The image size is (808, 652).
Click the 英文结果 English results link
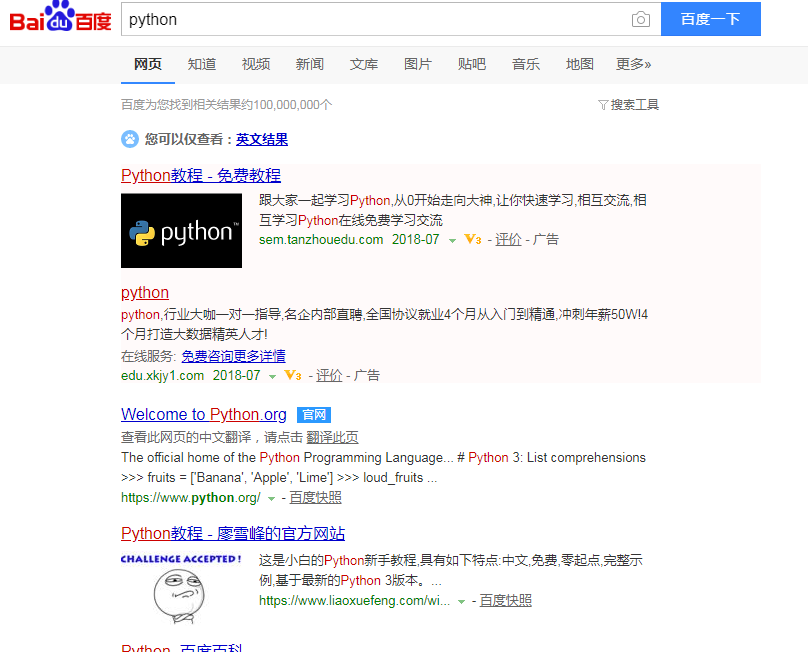coord(262,140)
